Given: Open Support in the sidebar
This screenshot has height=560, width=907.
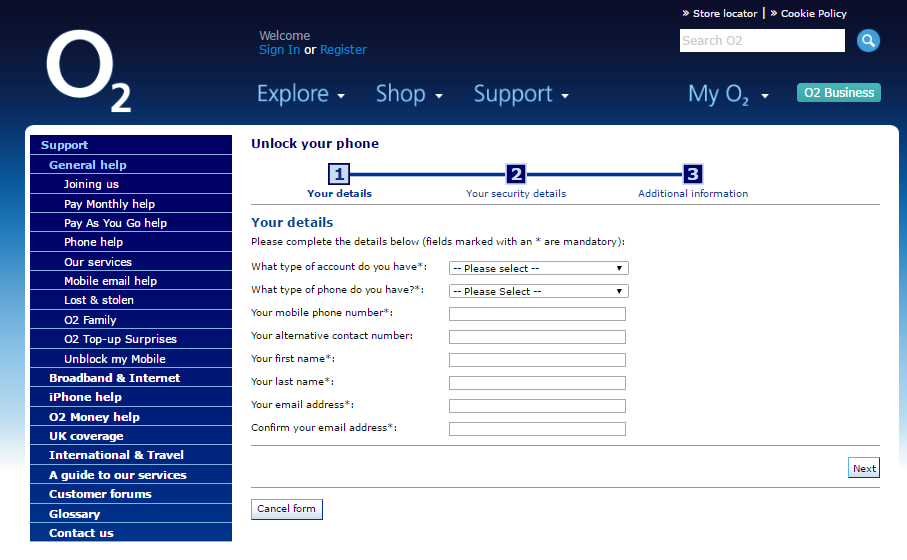Looking at the screenshot, I should pyautogui.click(x=131, y=145).
